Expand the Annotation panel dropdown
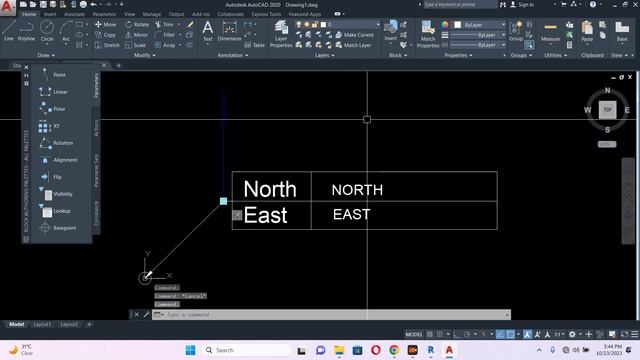The image size is (640, 360). [x=232, y=55]
